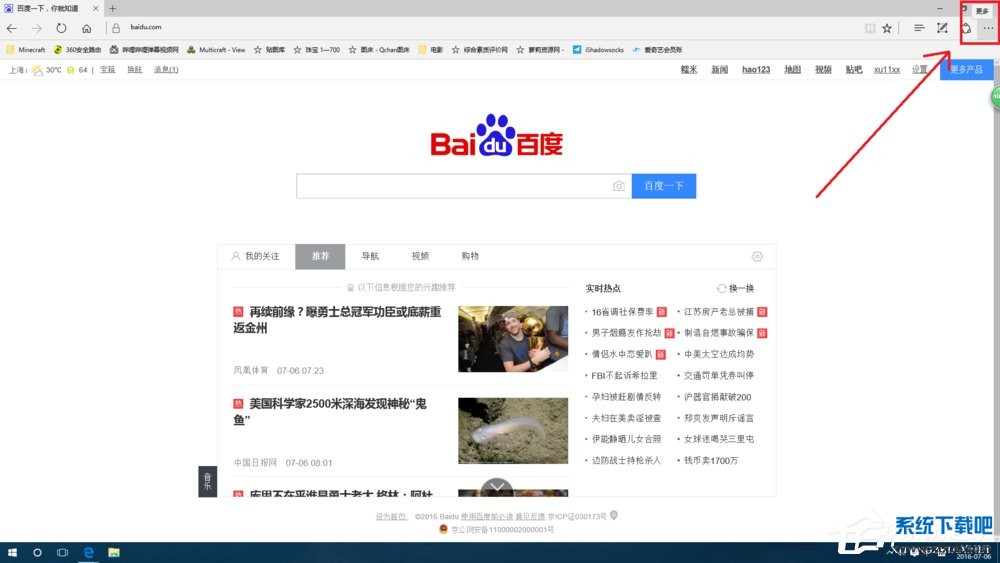Open the 新闻 news link
Screen dimensions: 1000x563
click(x=719, y=69)
